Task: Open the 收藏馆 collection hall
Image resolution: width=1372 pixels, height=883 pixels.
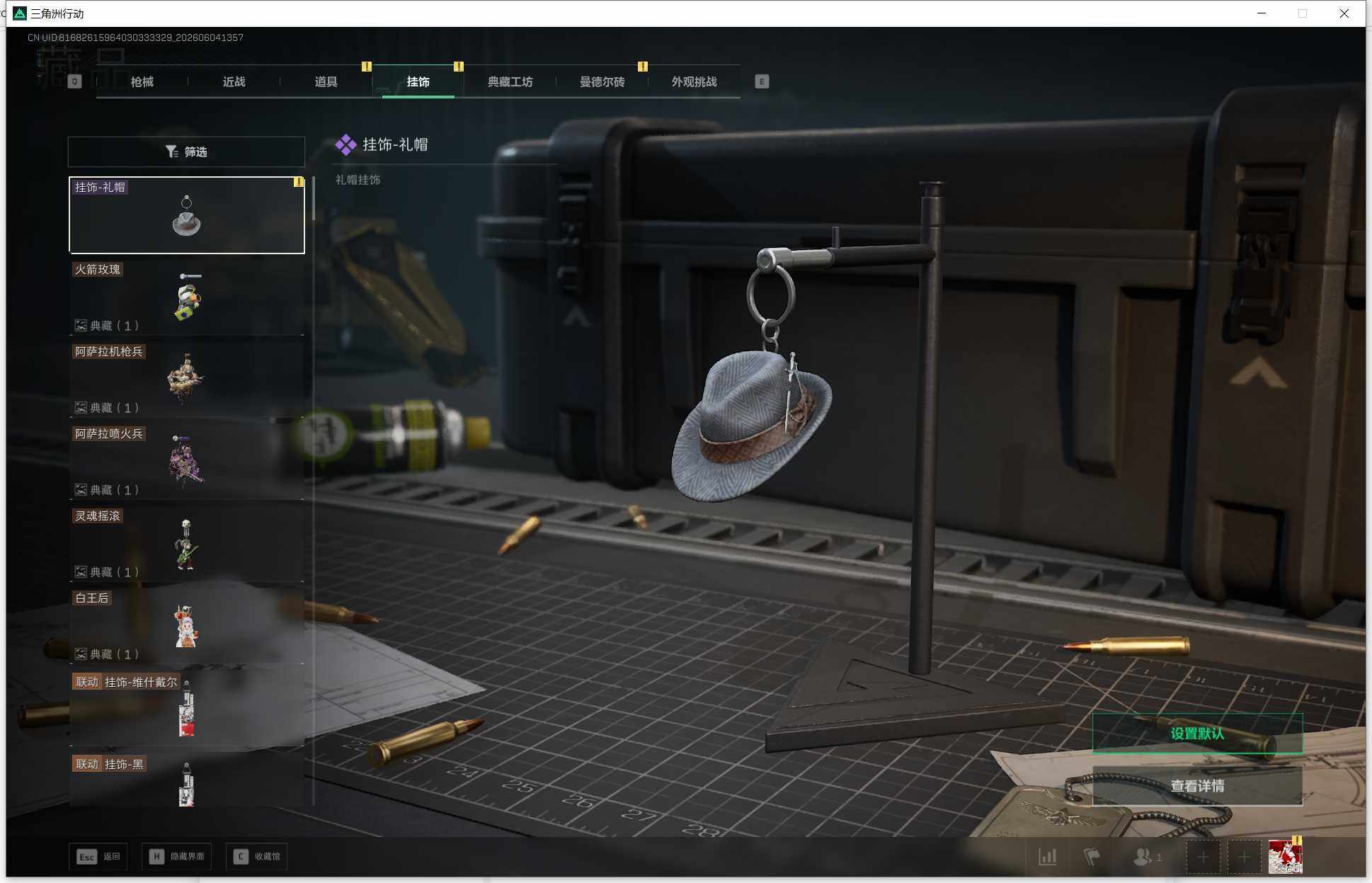Action: (256, 857)
